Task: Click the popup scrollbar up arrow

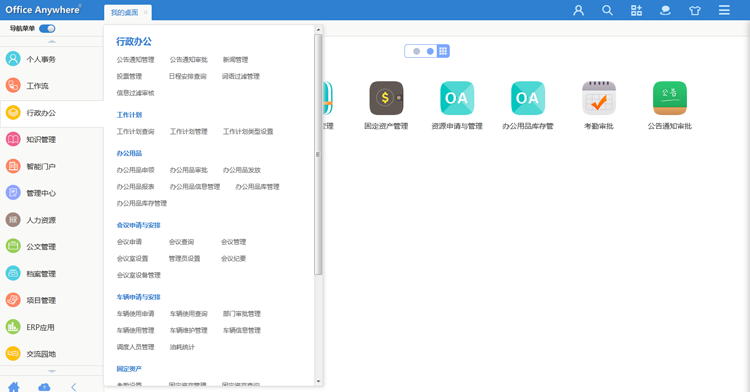Action: (318, 30)
